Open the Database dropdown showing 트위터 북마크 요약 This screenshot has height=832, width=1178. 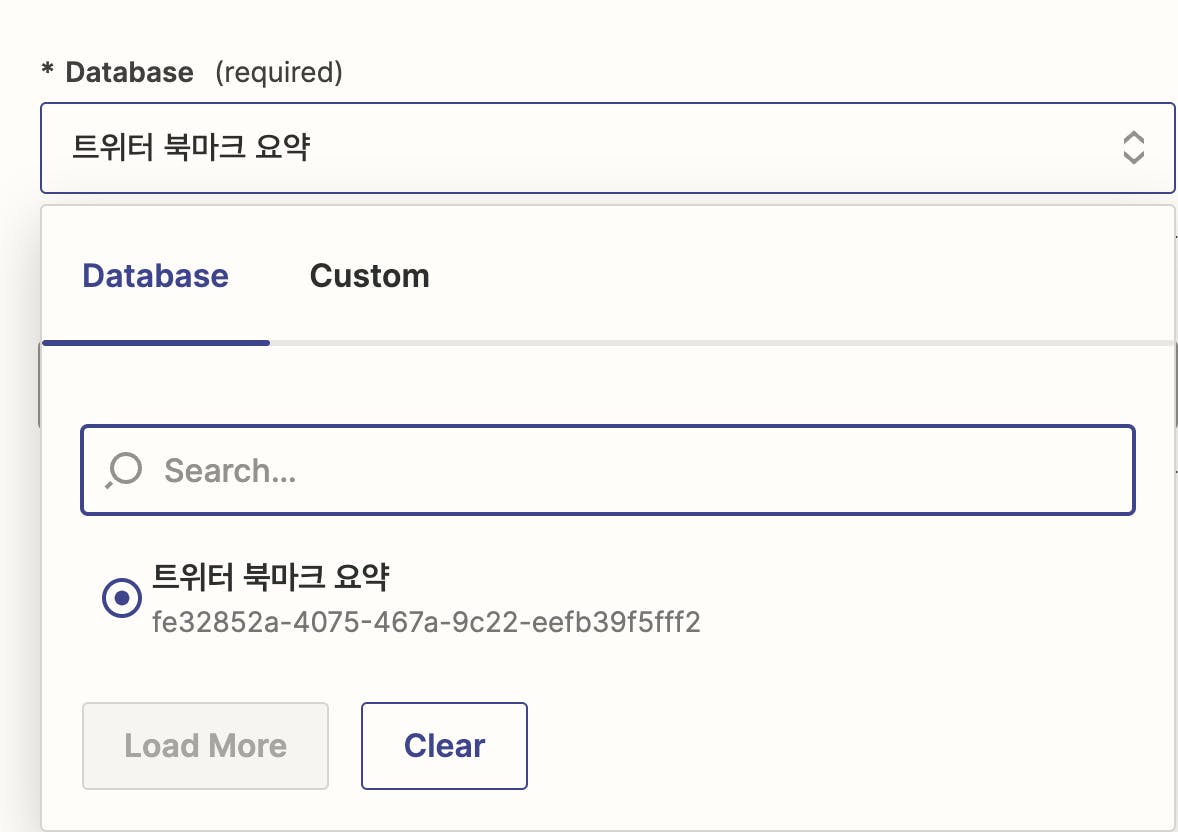607,148
